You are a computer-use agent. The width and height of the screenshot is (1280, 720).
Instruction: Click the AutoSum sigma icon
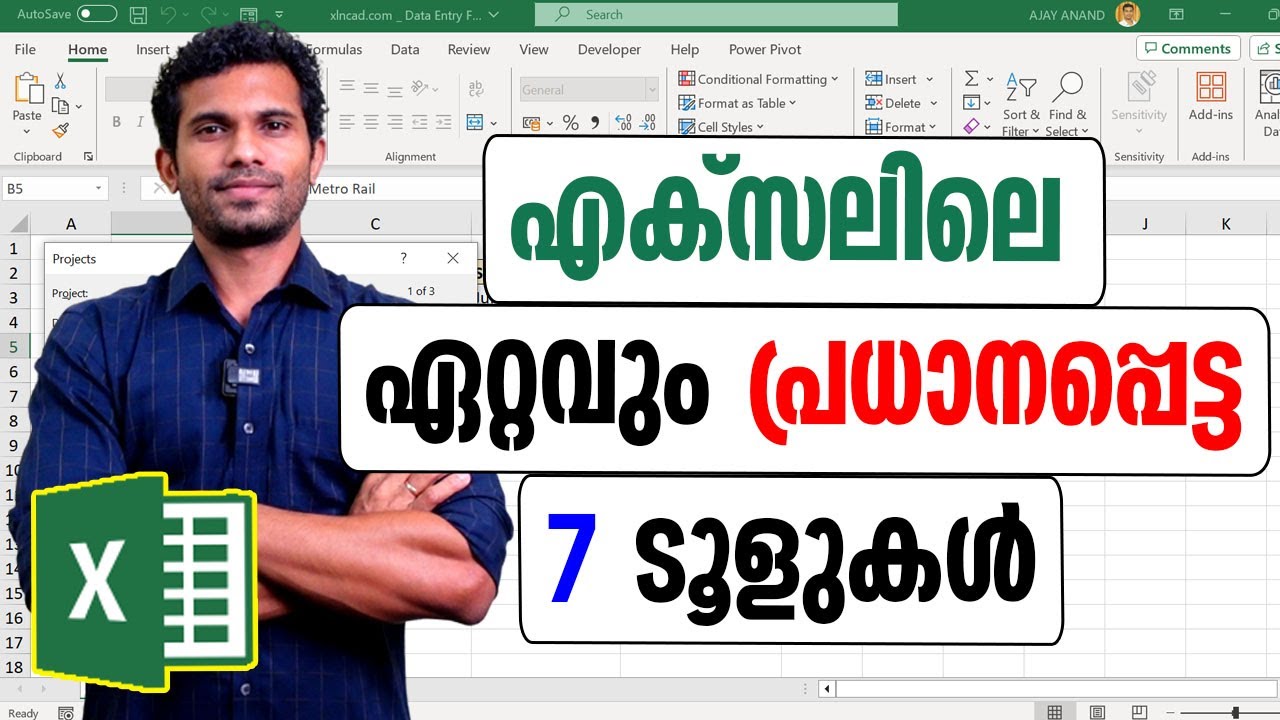pyautogui.click(x=972, y=78)
